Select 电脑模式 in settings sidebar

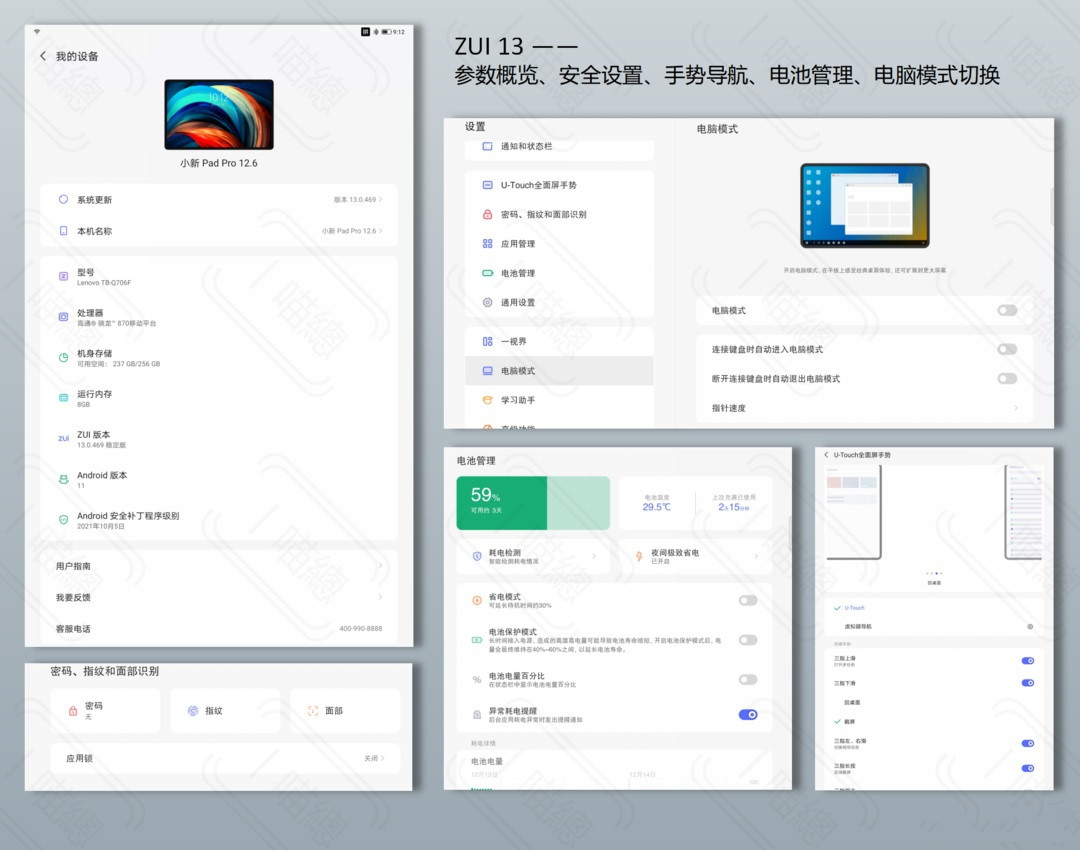559,371
